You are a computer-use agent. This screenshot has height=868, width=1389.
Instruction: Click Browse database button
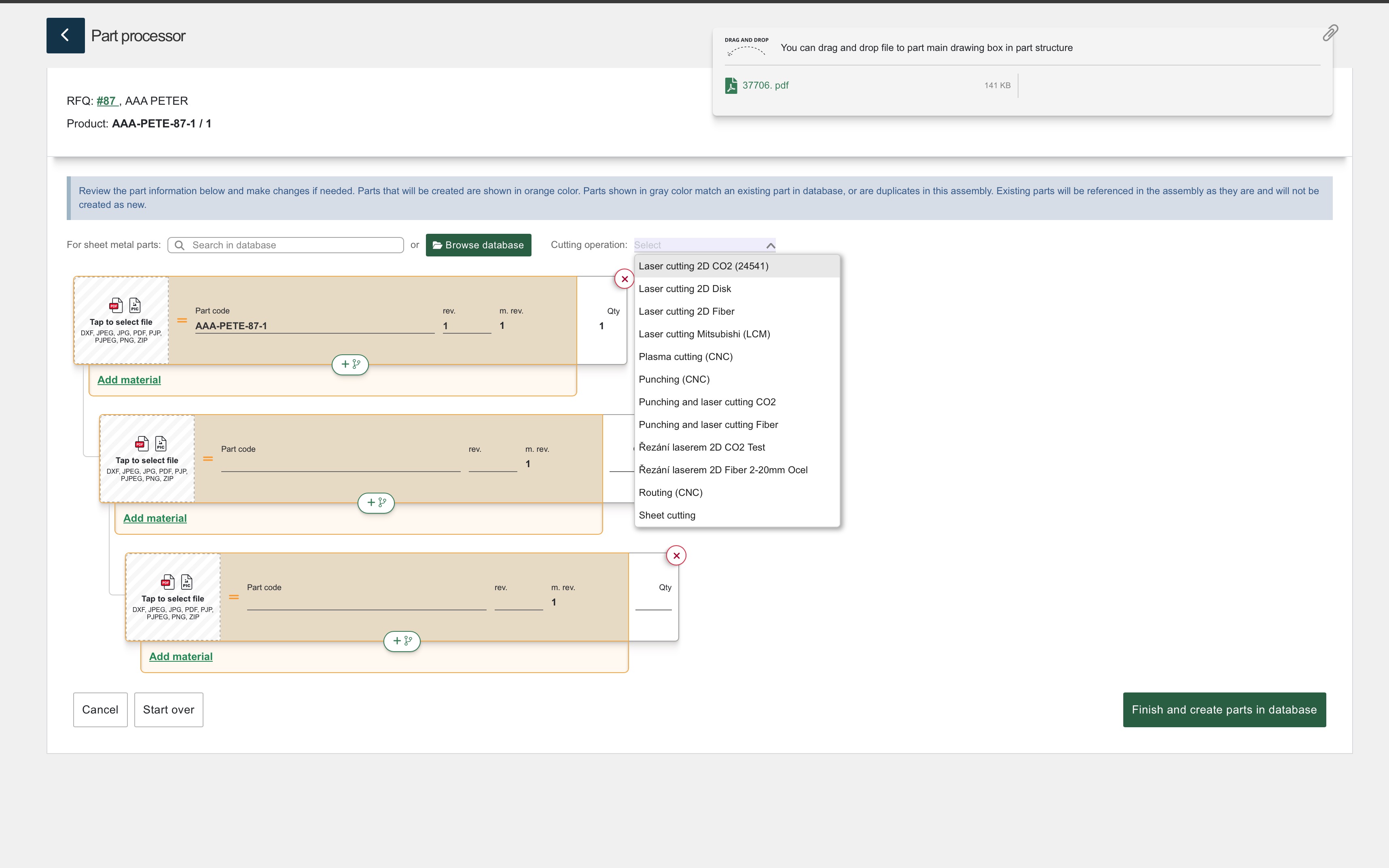click(478, 245)
